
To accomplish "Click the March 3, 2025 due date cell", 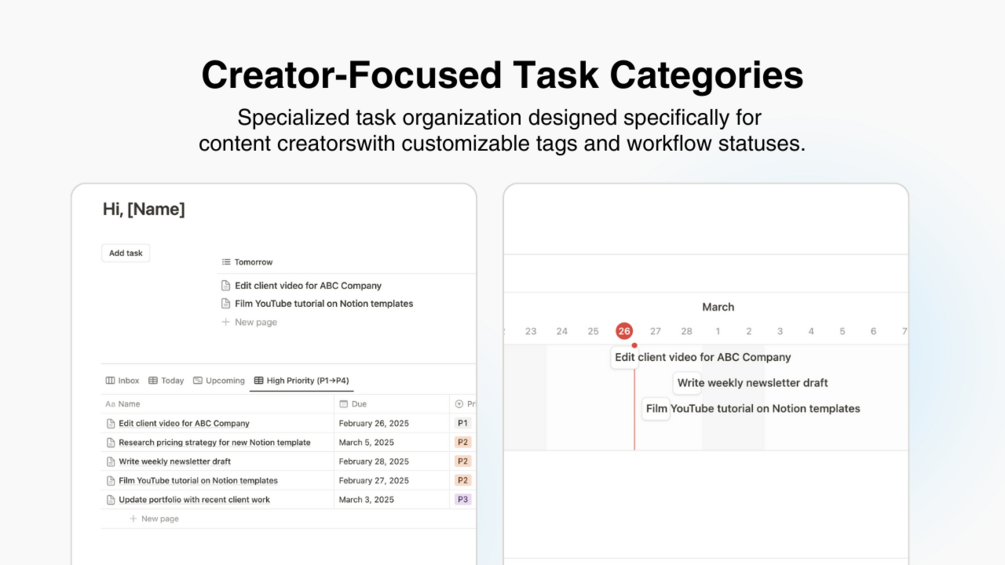I will click(392, 500).
